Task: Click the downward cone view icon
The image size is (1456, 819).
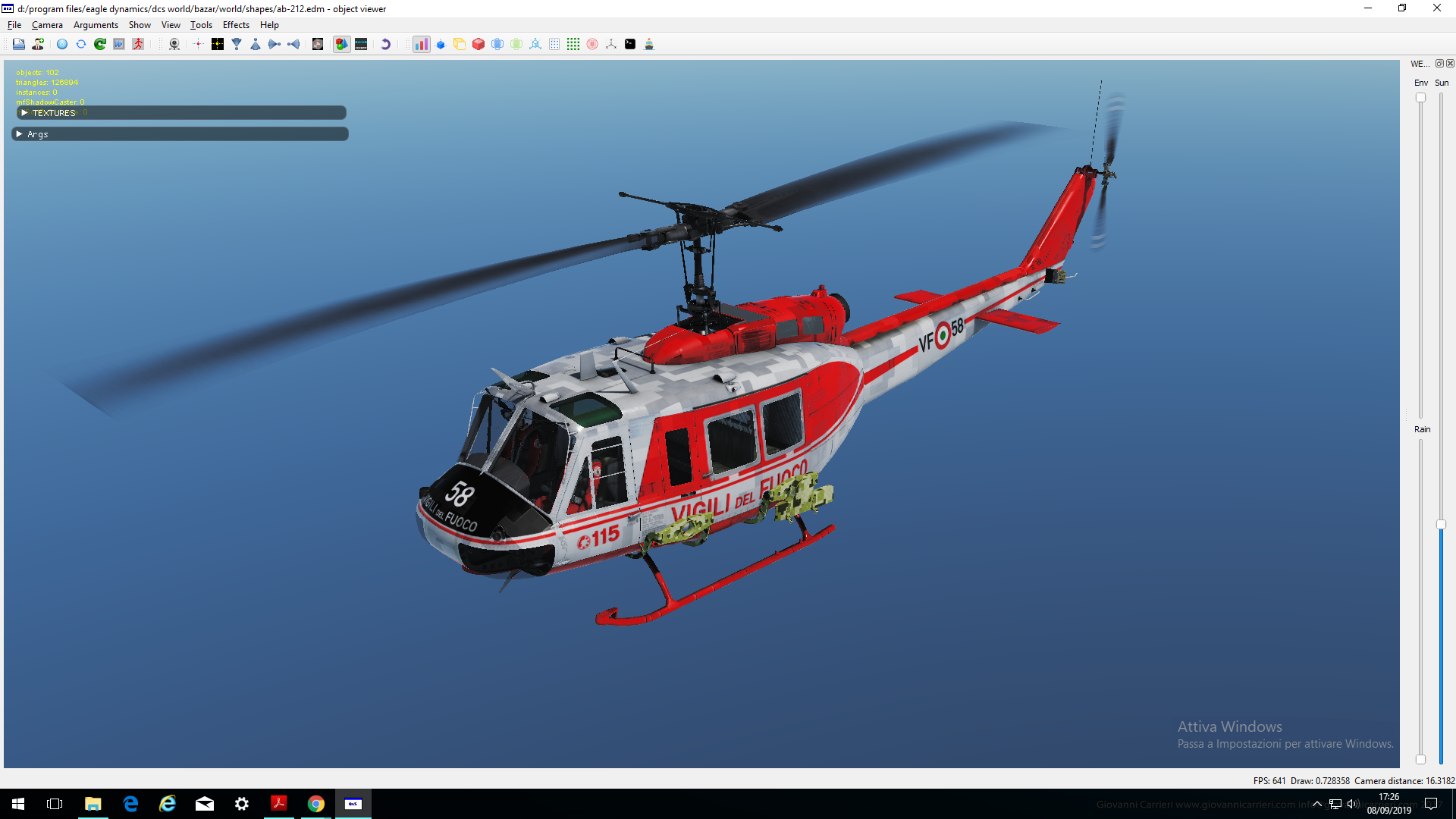Action: point(237,44)
